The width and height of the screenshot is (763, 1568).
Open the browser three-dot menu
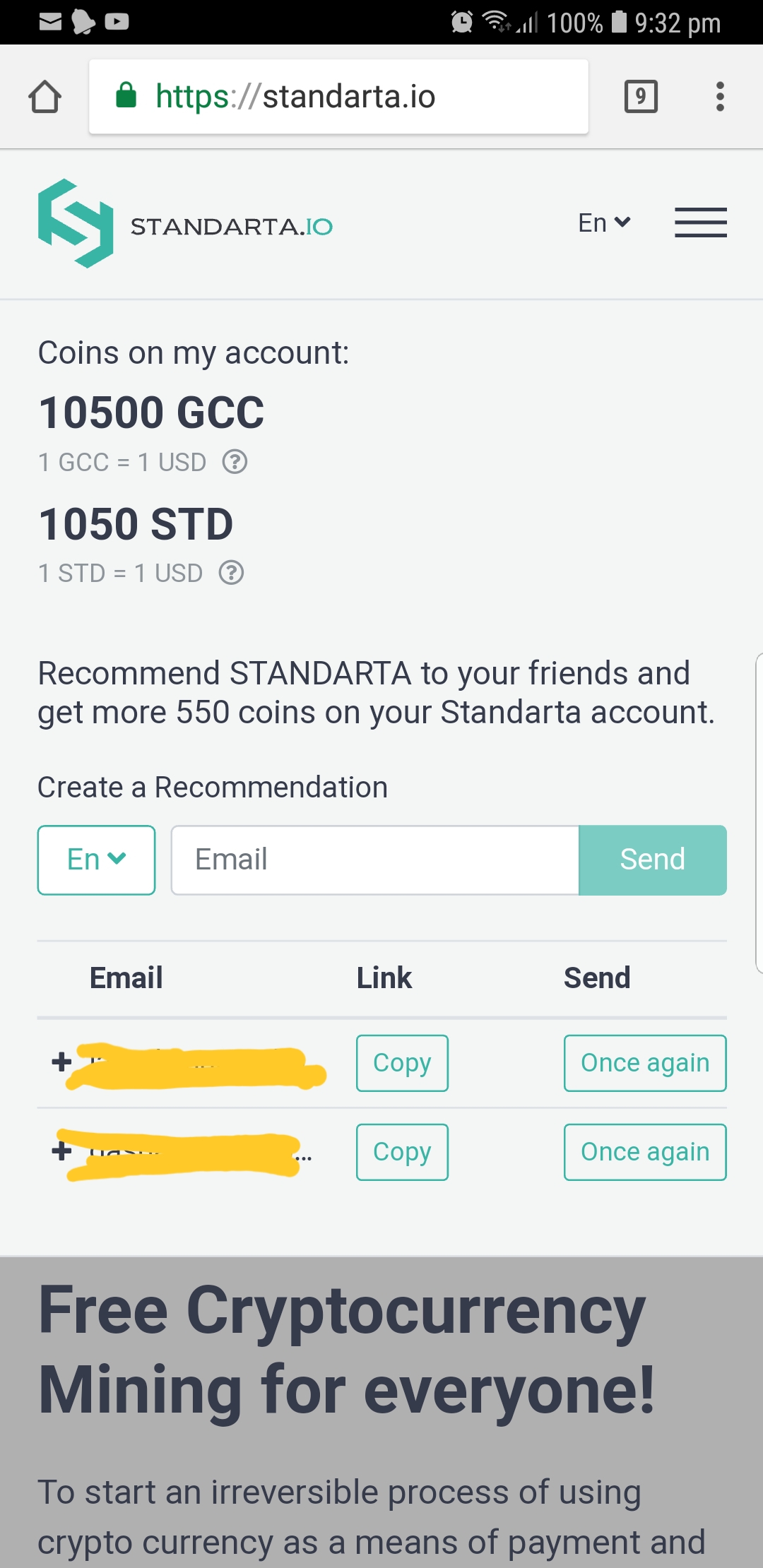(720, 97)
